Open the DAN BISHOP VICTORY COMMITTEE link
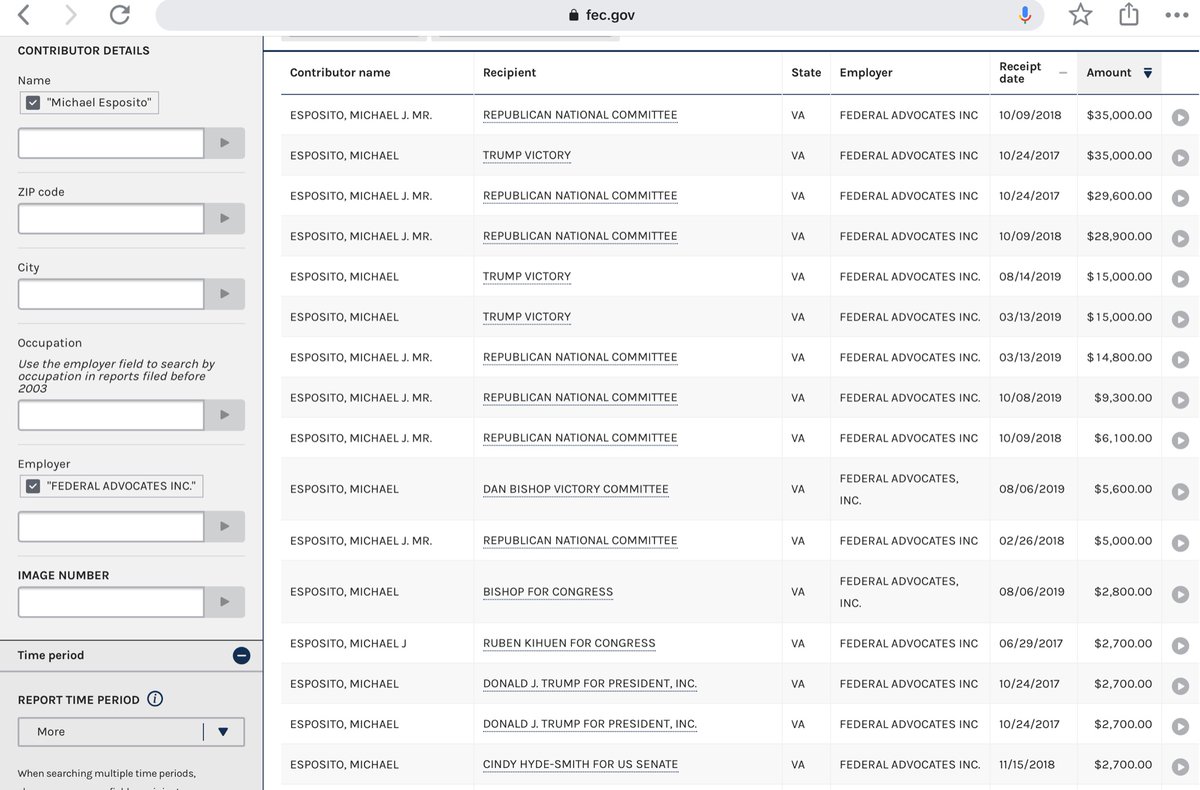1200x790 pixels. [577, 489]
